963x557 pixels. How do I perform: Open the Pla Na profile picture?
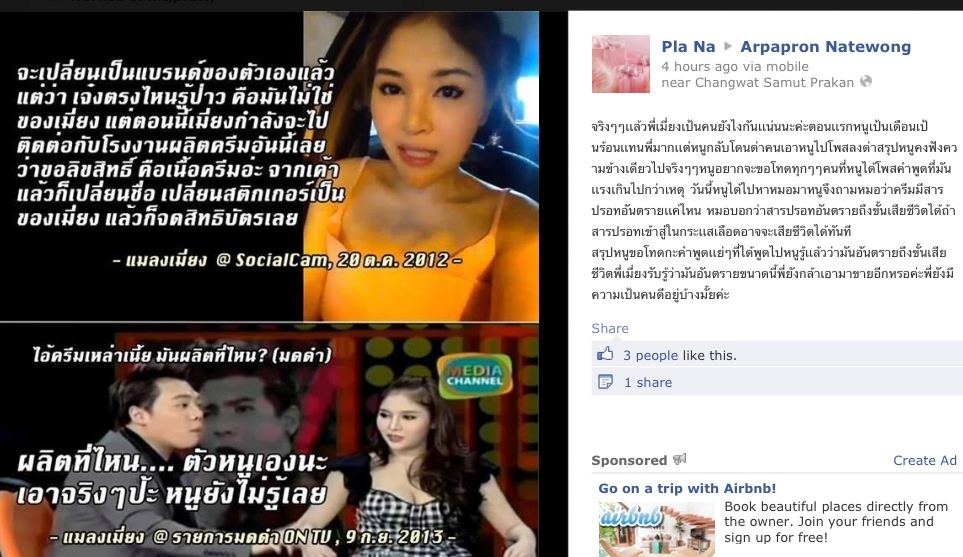tap(620, 64)
